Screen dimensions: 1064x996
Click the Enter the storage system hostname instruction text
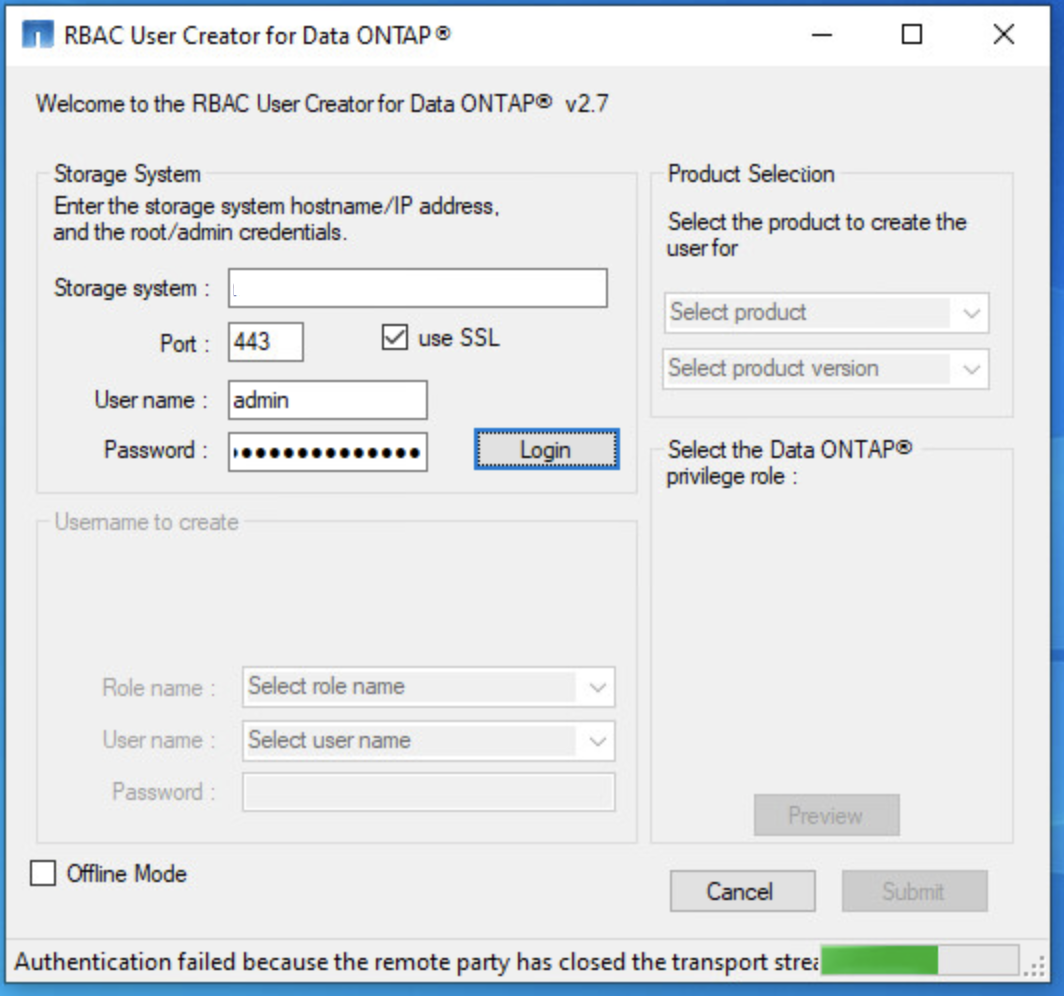(276, 218)
